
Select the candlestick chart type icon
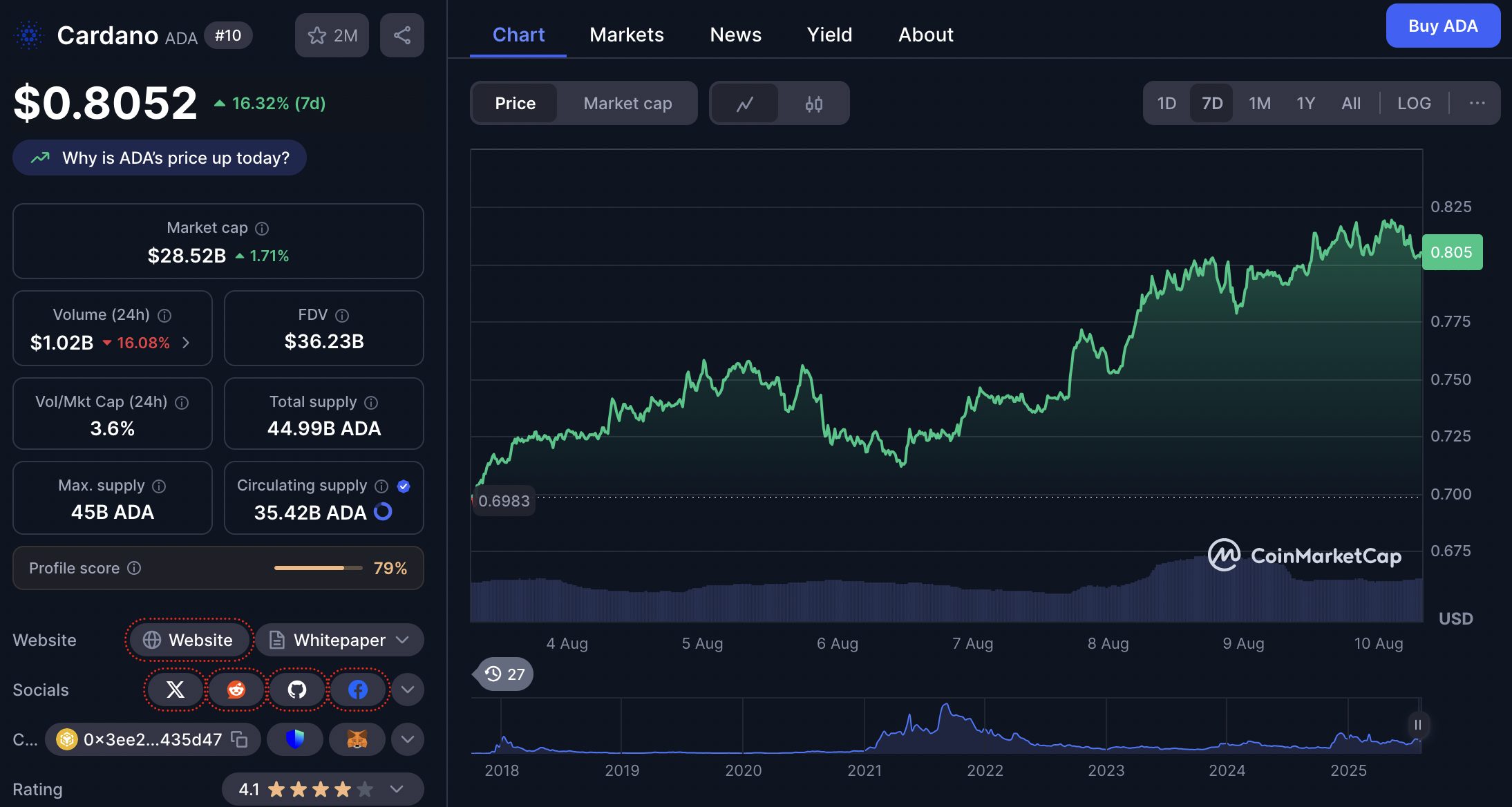point(814,103)
